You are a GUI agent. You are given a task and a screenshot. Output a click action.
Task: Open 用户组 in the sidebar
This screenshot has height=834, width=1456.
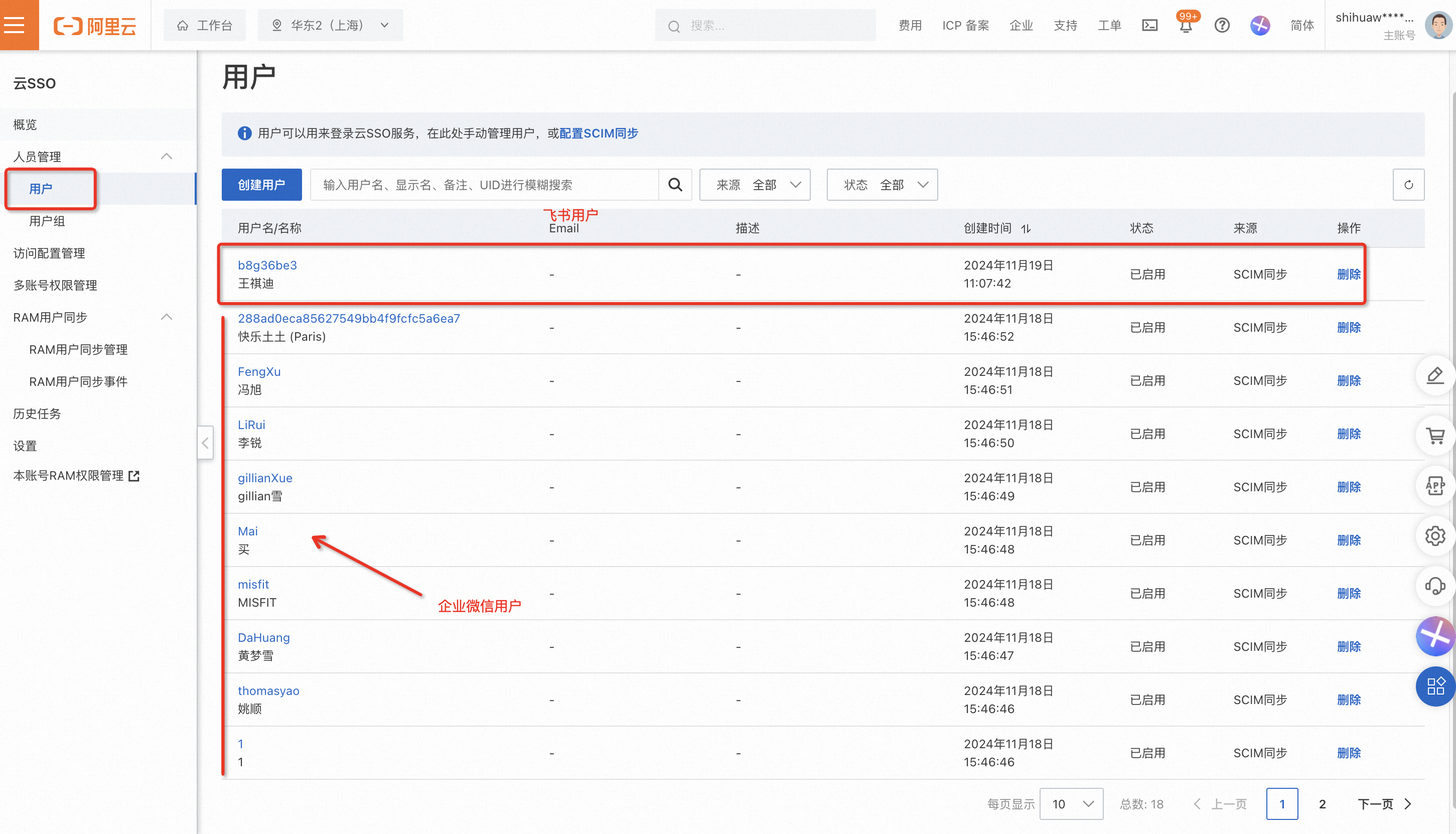tap(47, 221)
